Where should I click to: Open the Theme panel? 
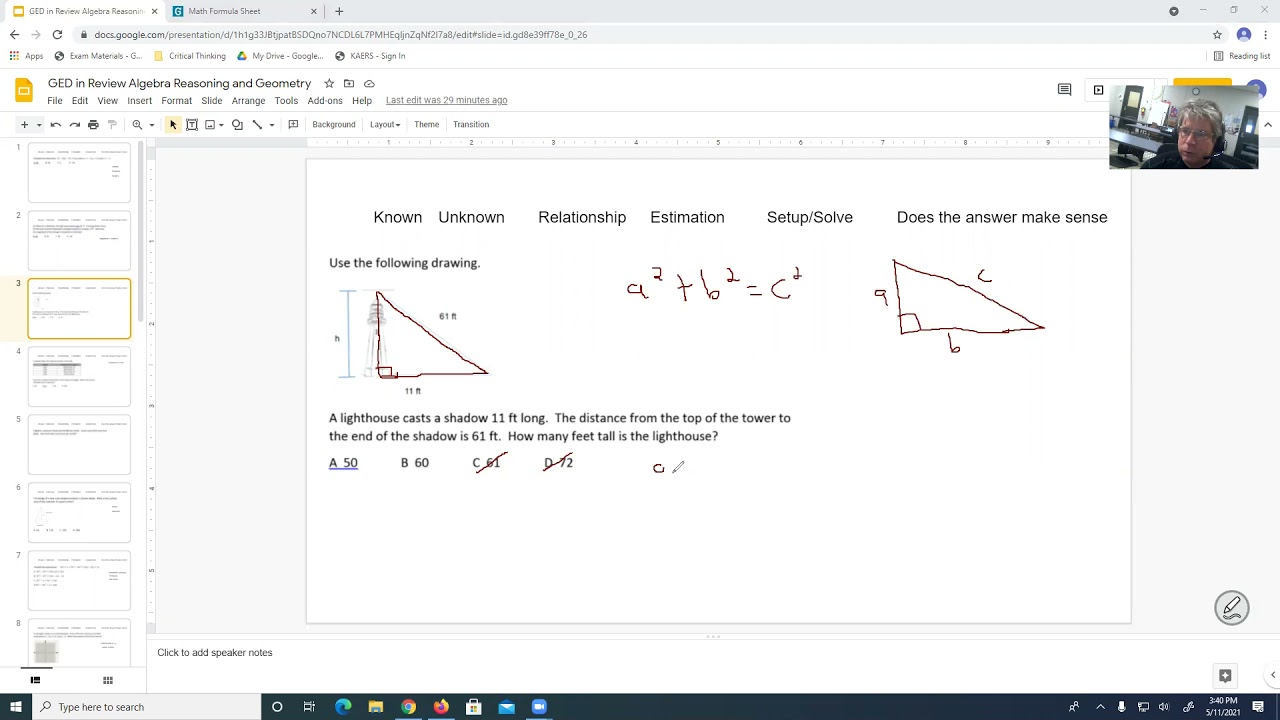(x=427, y=125)
